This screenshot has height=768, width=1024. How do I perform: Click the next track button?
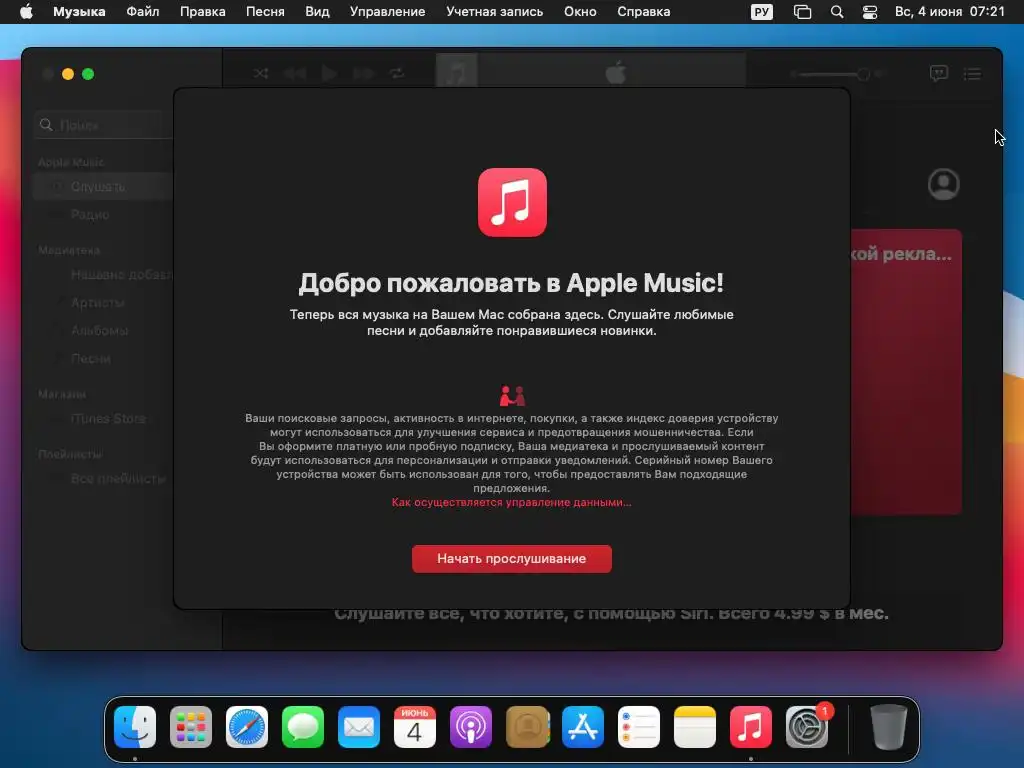[x=363, y=73]
